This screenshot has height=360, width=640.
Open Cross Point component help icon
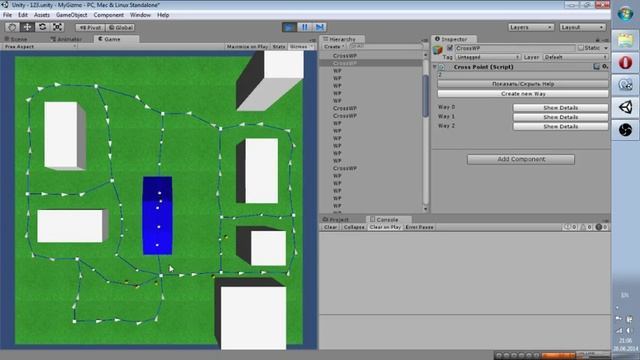coord(597,67)
